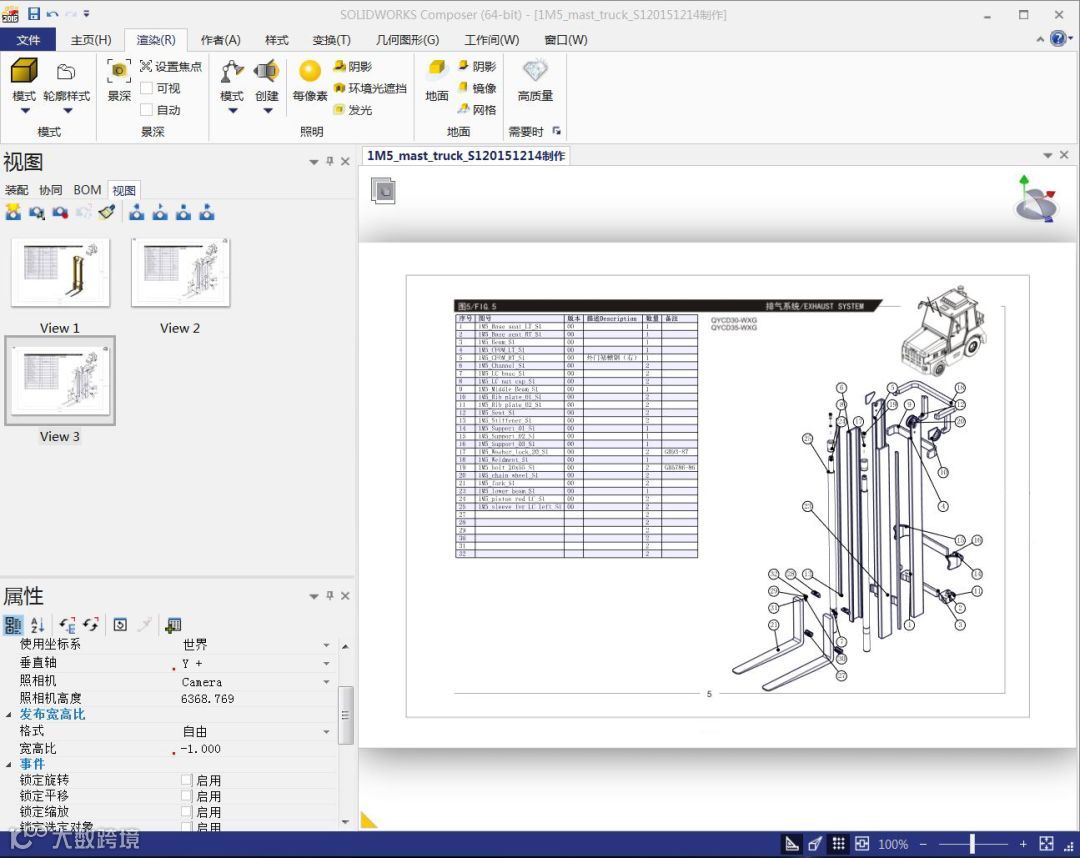Click the 设置焦点 set focus button

click(171, 66)
